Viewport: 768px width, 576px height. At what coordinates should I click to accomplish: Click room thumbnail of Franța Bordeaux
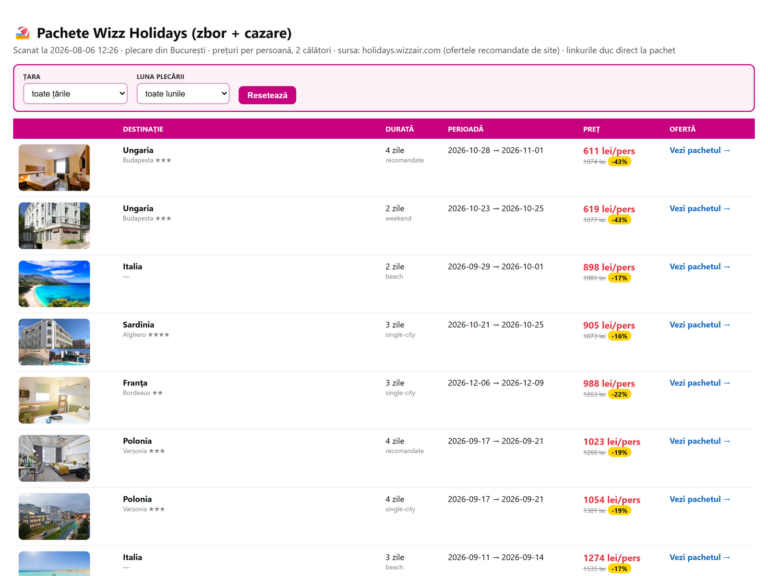coord(54,400)
